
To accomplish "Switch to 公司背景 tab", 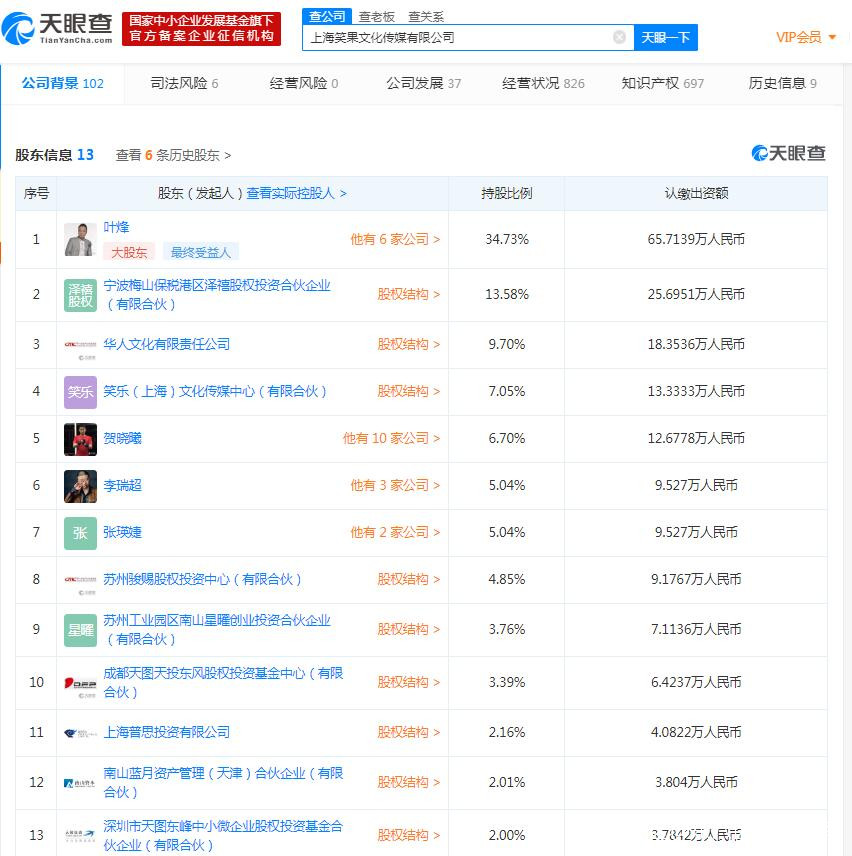I will coord(63,83).
